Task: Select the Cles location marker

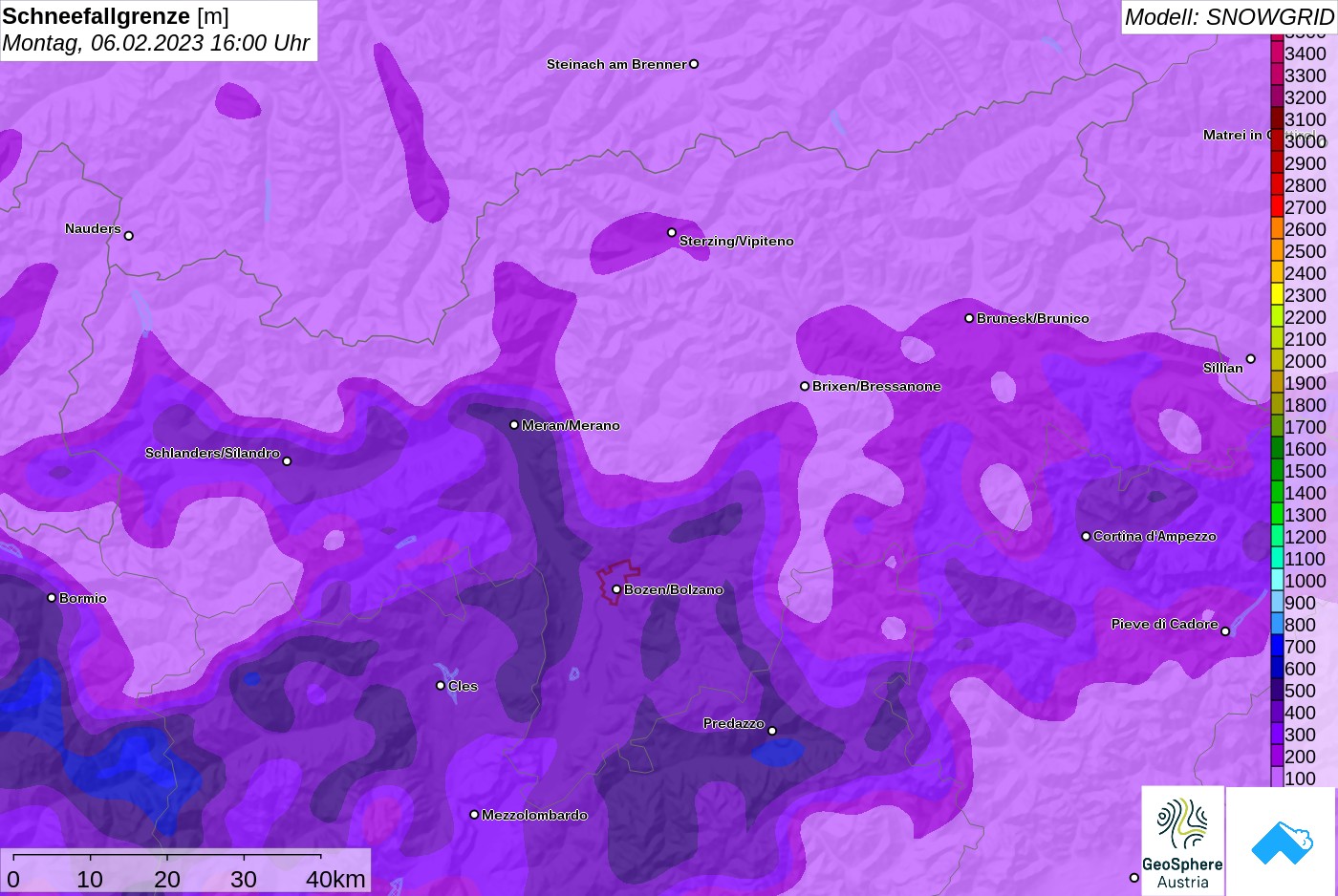Action: (x=441, y=686)
